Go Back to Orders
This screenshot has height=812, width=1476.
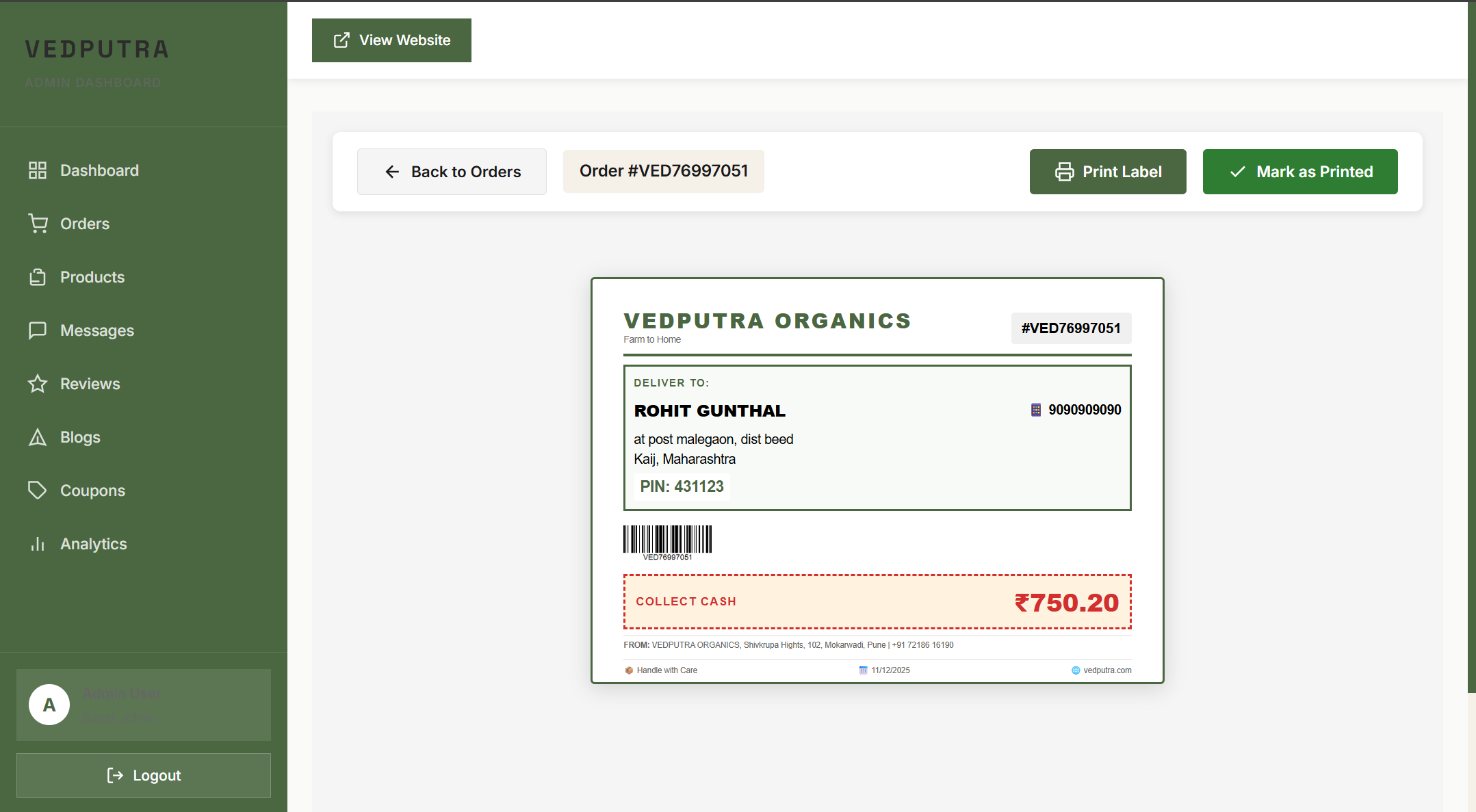[452, 172]
